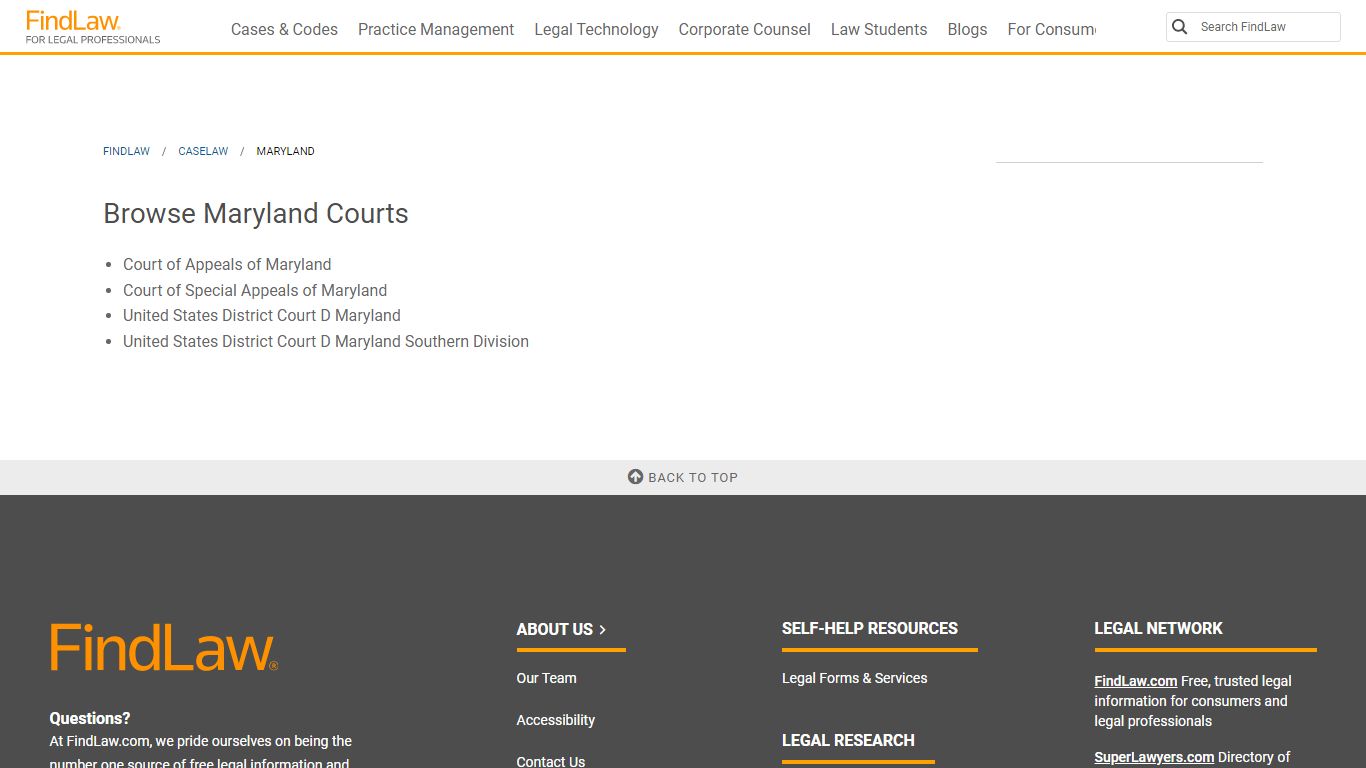Open Accessibility footer link
This screenshot has width=1366, height=768.
coord(555,720)
